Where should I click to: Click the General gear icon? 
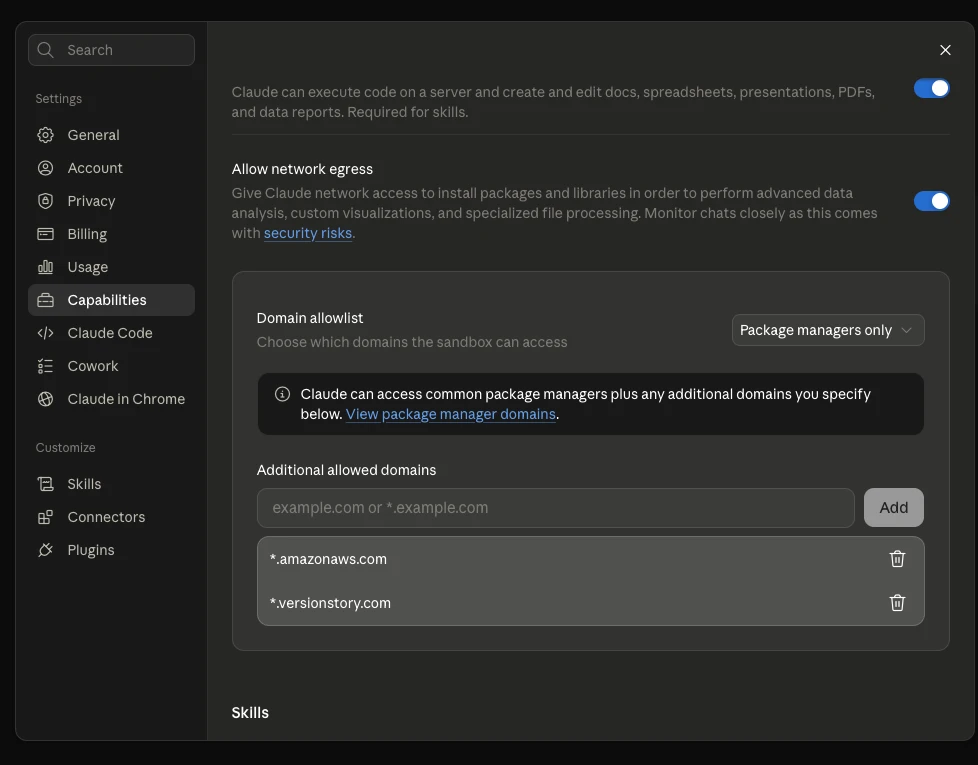point(46,135)
